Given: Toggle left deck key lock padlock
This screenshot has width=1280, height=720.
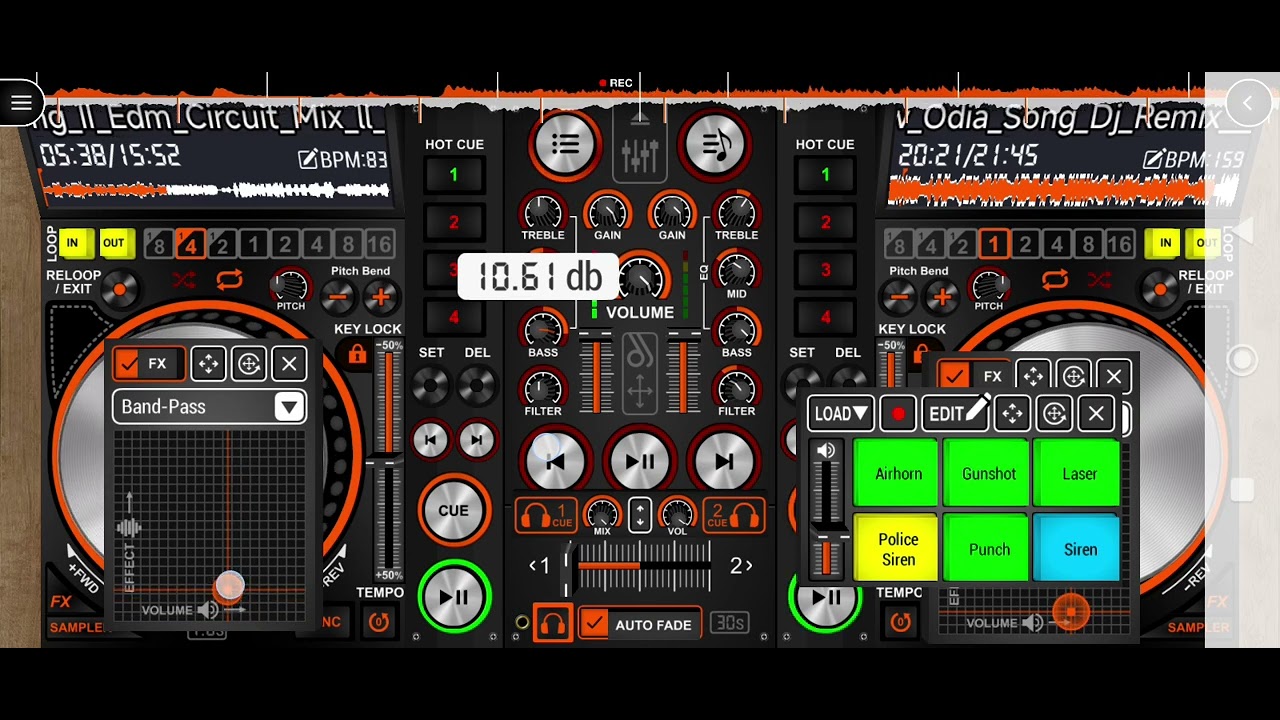Looking at the screenshot, I should click(x=357, y=353).
